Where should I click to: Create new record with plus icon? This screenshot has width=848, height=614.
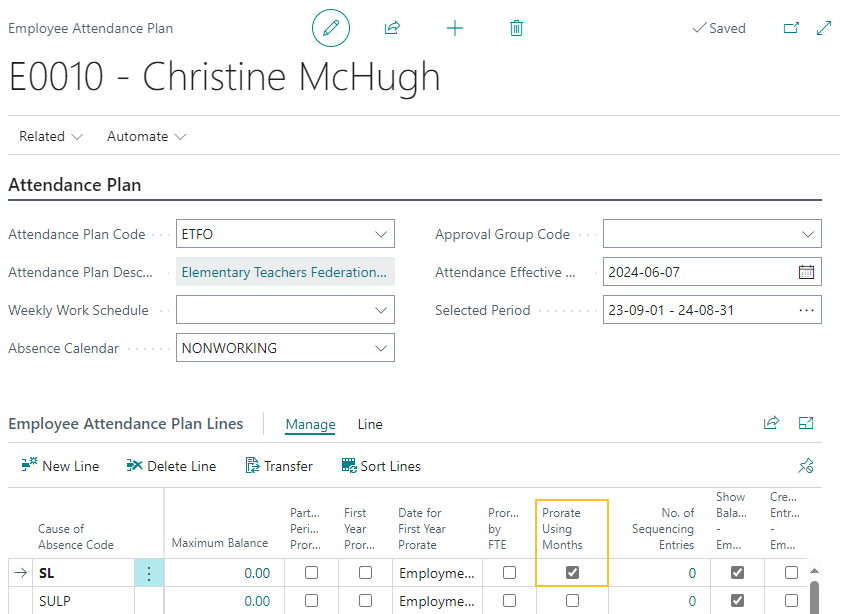(x=455, y=28)
